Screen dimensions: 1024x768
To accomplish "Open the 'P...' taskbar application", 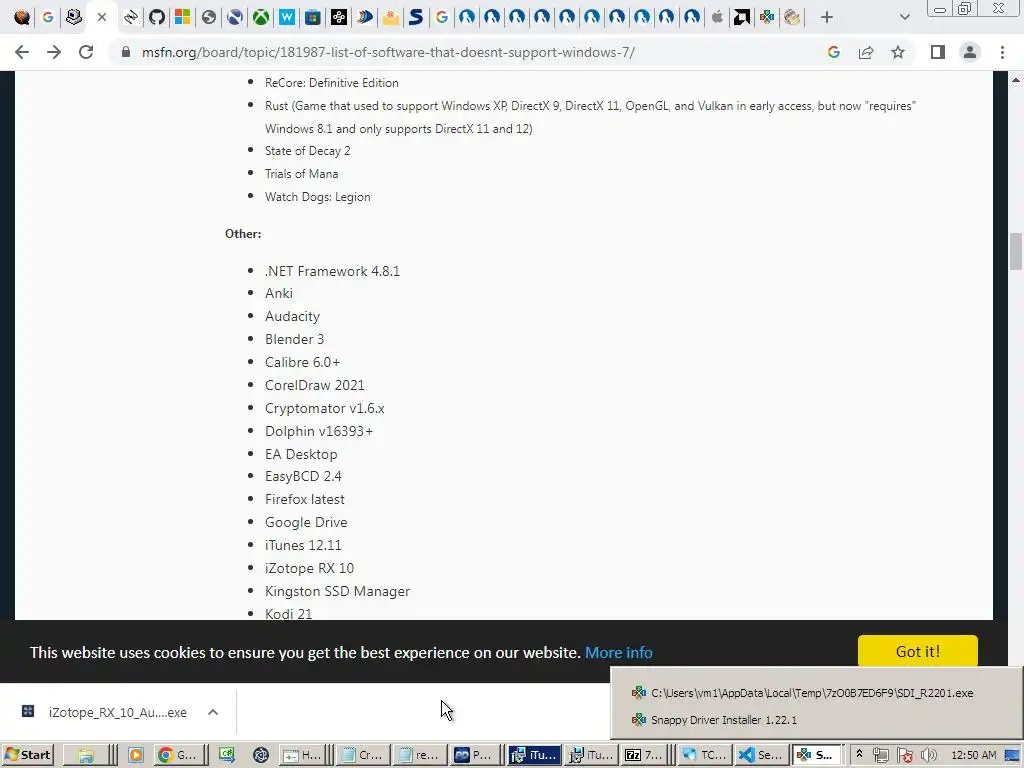I will pyautogui.click(x=475, y=755).
